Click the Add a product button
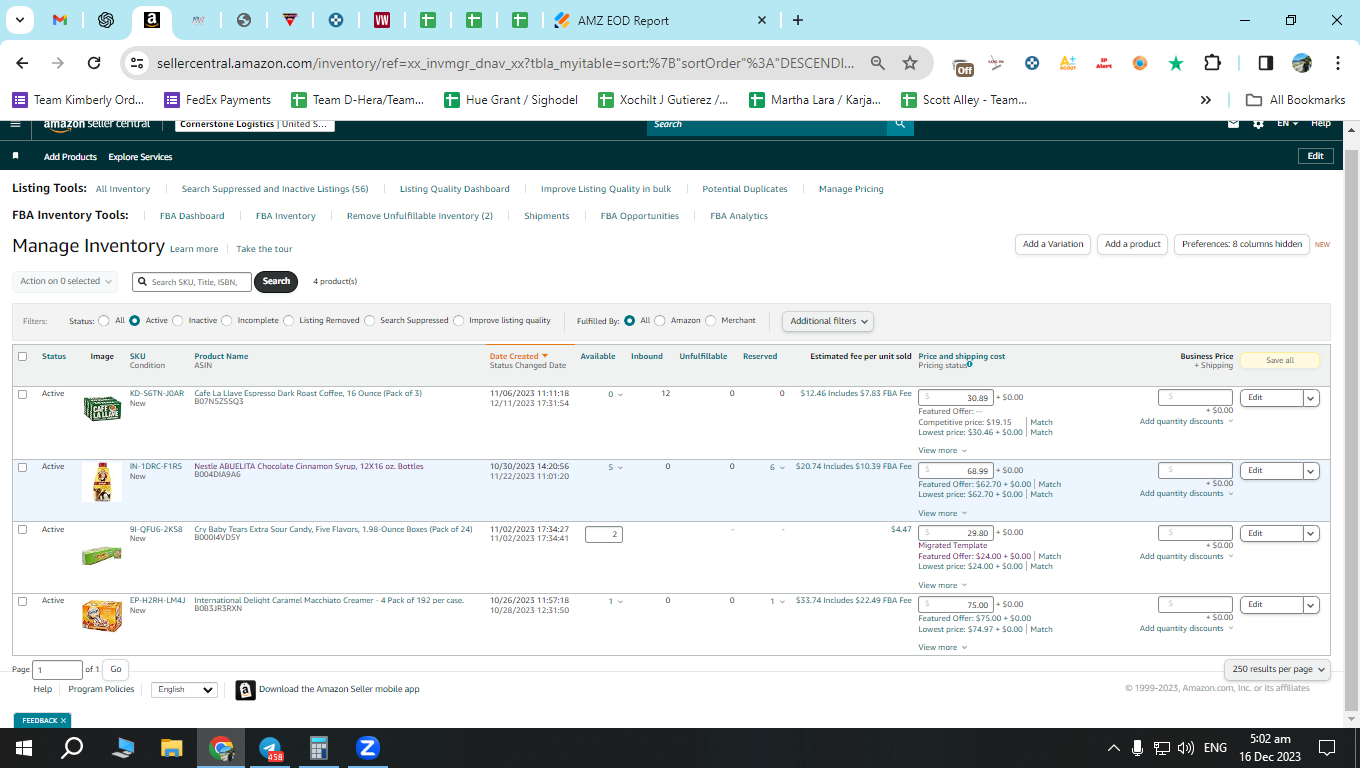The height and width of the screenshot is (768, 1360). coord(1133,244)
